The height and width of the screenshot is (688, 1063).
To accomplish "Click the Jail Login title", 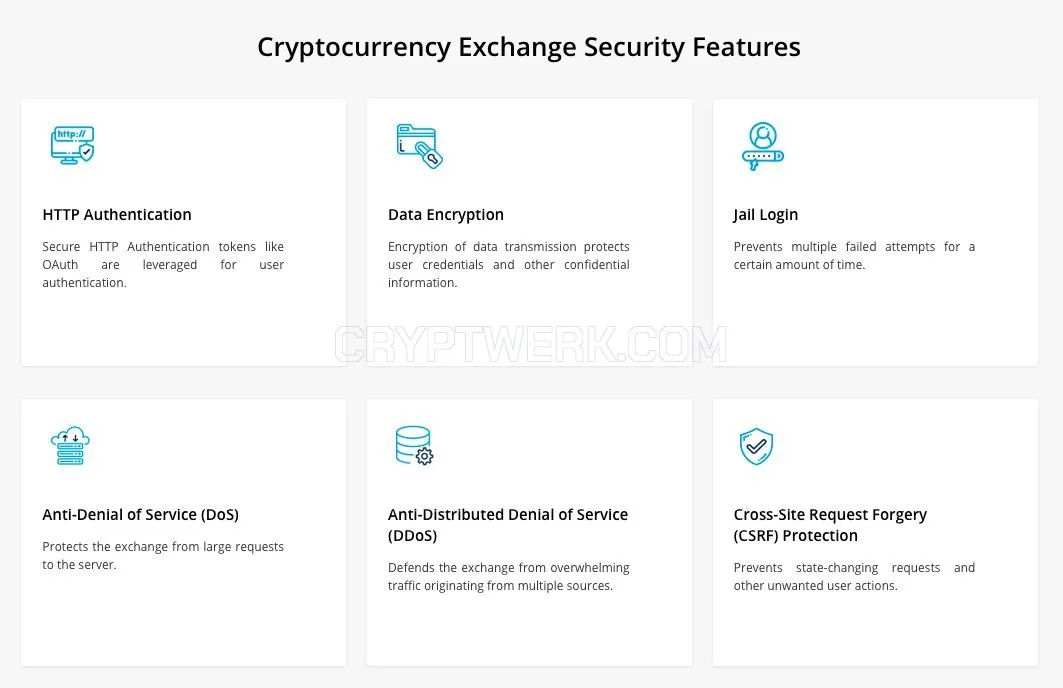I will [765, 215].
